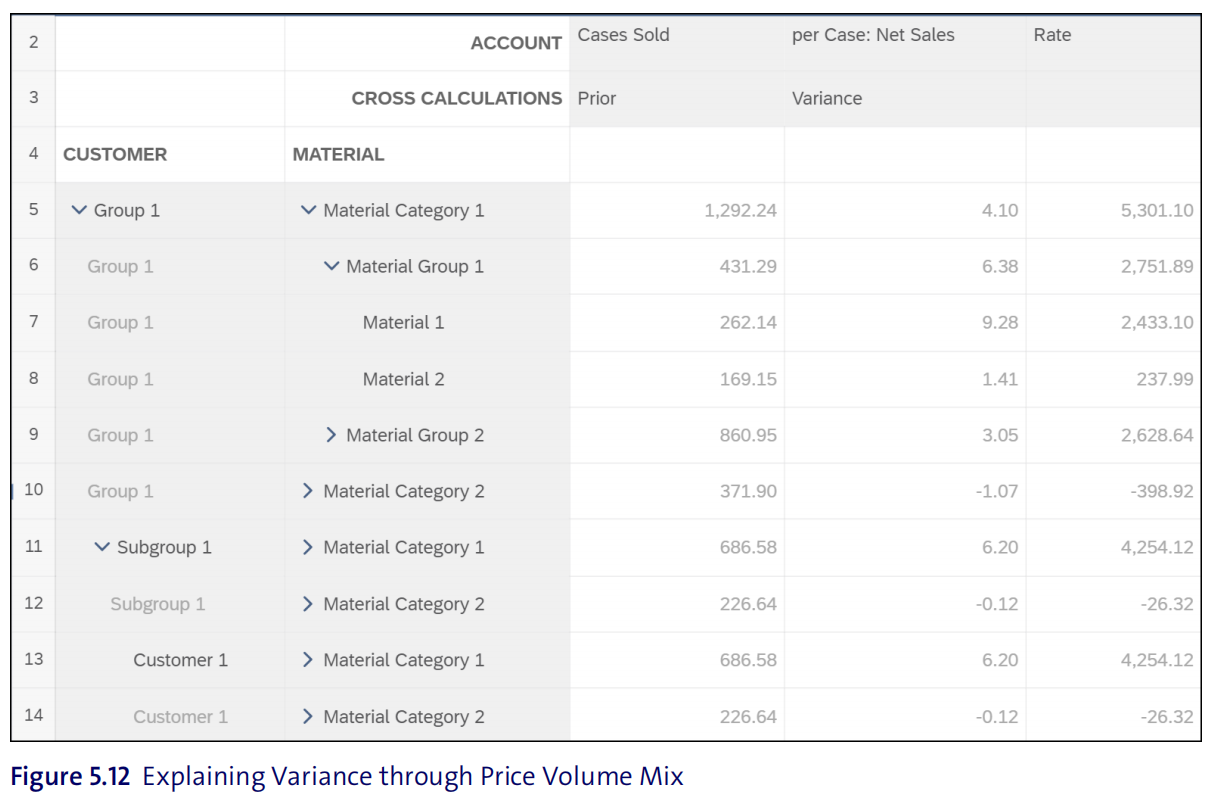Expand Material Category 1 in row 11

308,547
